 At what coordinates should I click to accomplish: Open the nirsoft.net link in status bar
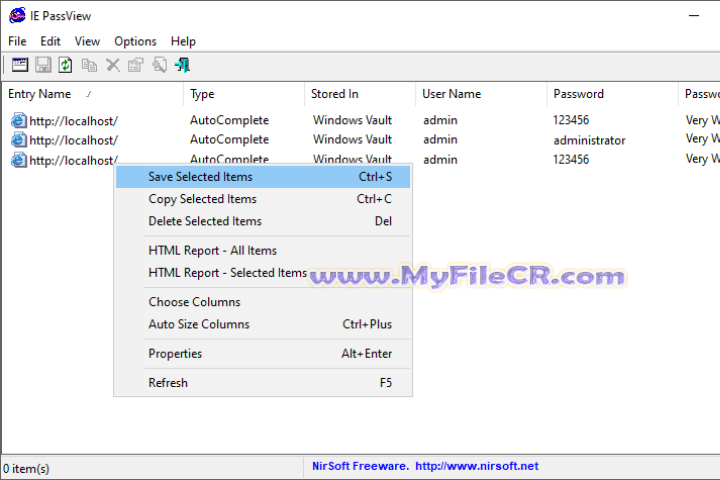[477, 466]
